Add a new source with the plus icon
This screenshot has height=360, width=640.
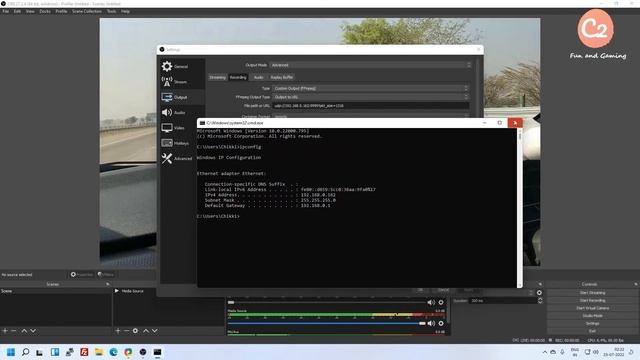(x=118, y=331)
